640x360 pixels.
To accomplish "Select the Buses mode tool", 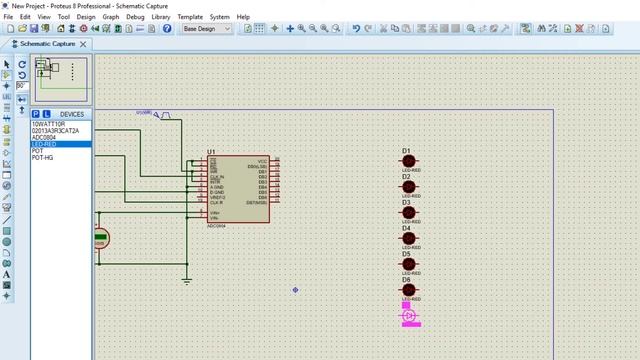I will coord(7,118).
